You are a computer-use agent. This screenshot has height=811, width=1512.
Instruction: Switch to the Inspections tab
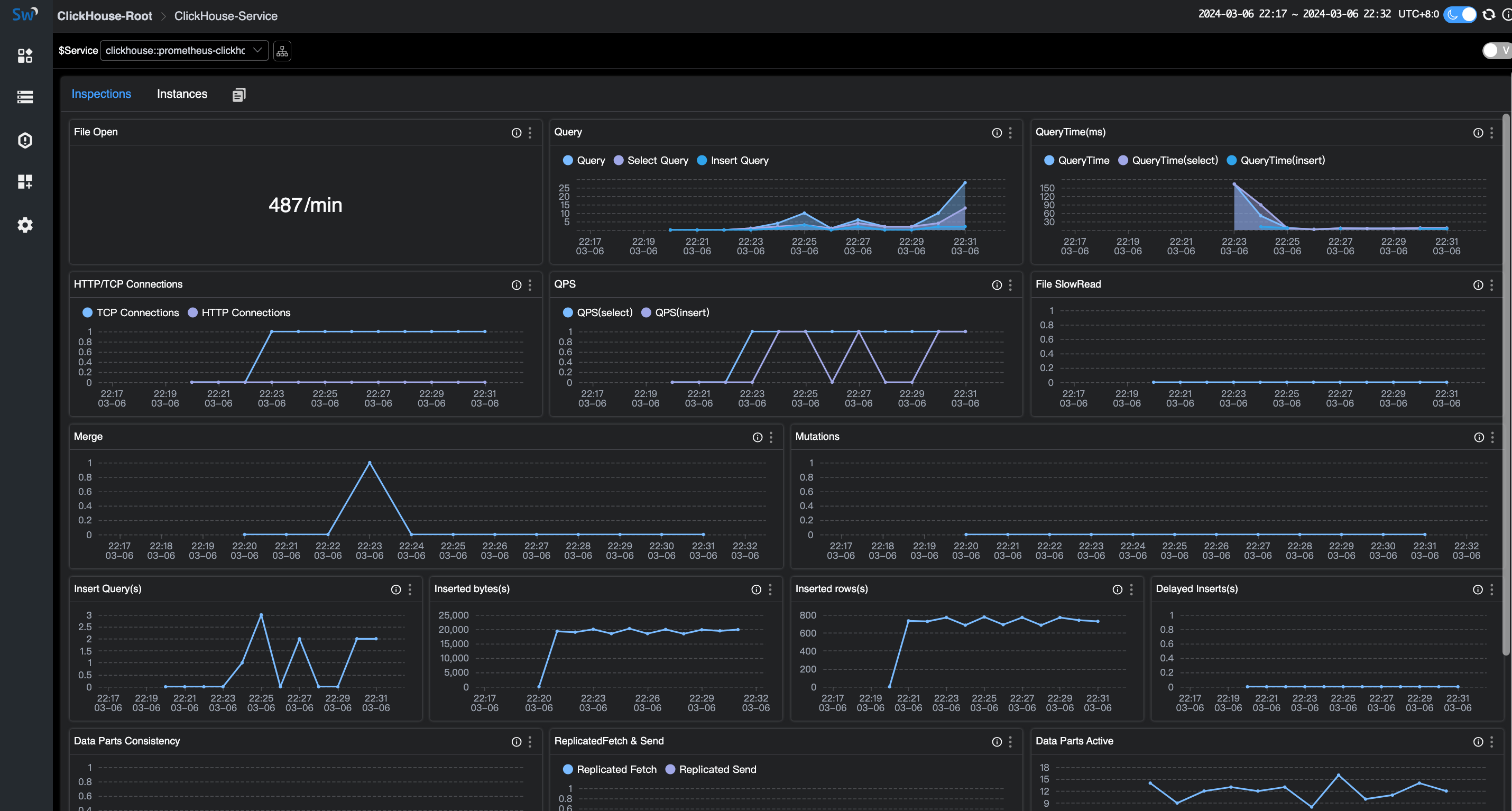pyautogui.click(x=100, y=92)
